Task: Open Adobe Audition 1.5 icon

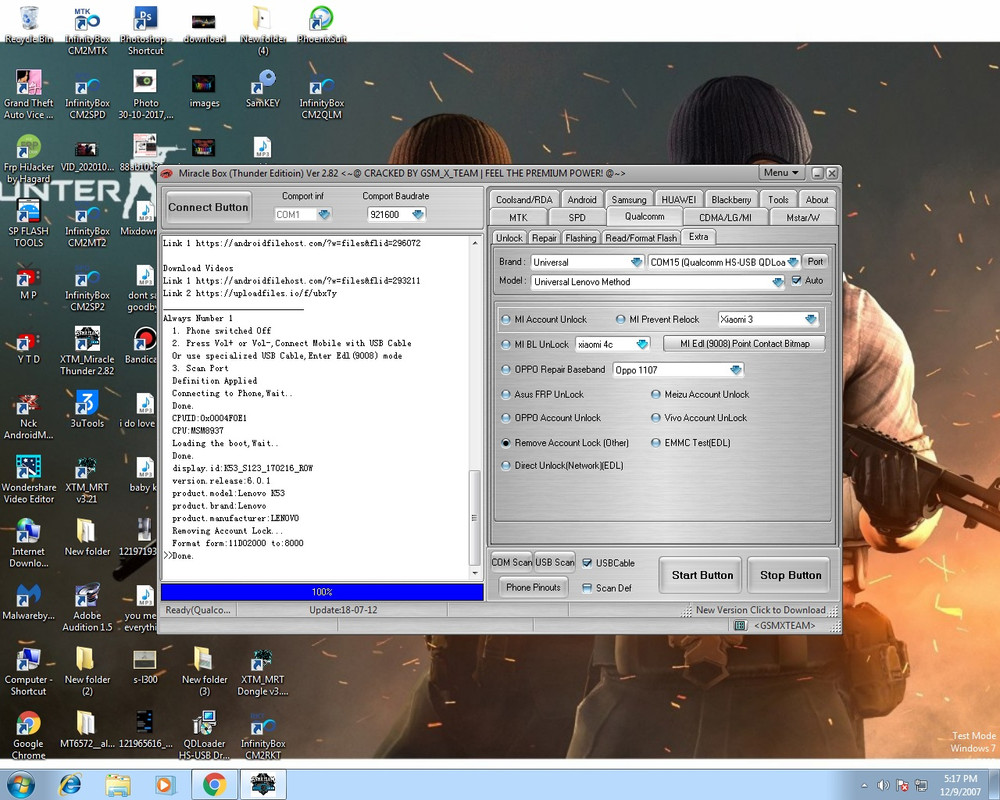Action: click(x=87, y=607)
